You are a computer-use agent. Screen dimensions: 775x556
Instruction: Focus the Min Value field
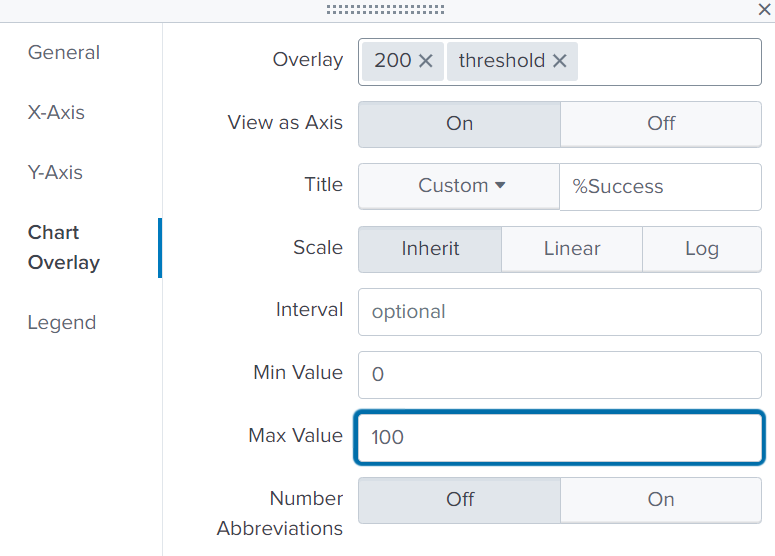560,375
